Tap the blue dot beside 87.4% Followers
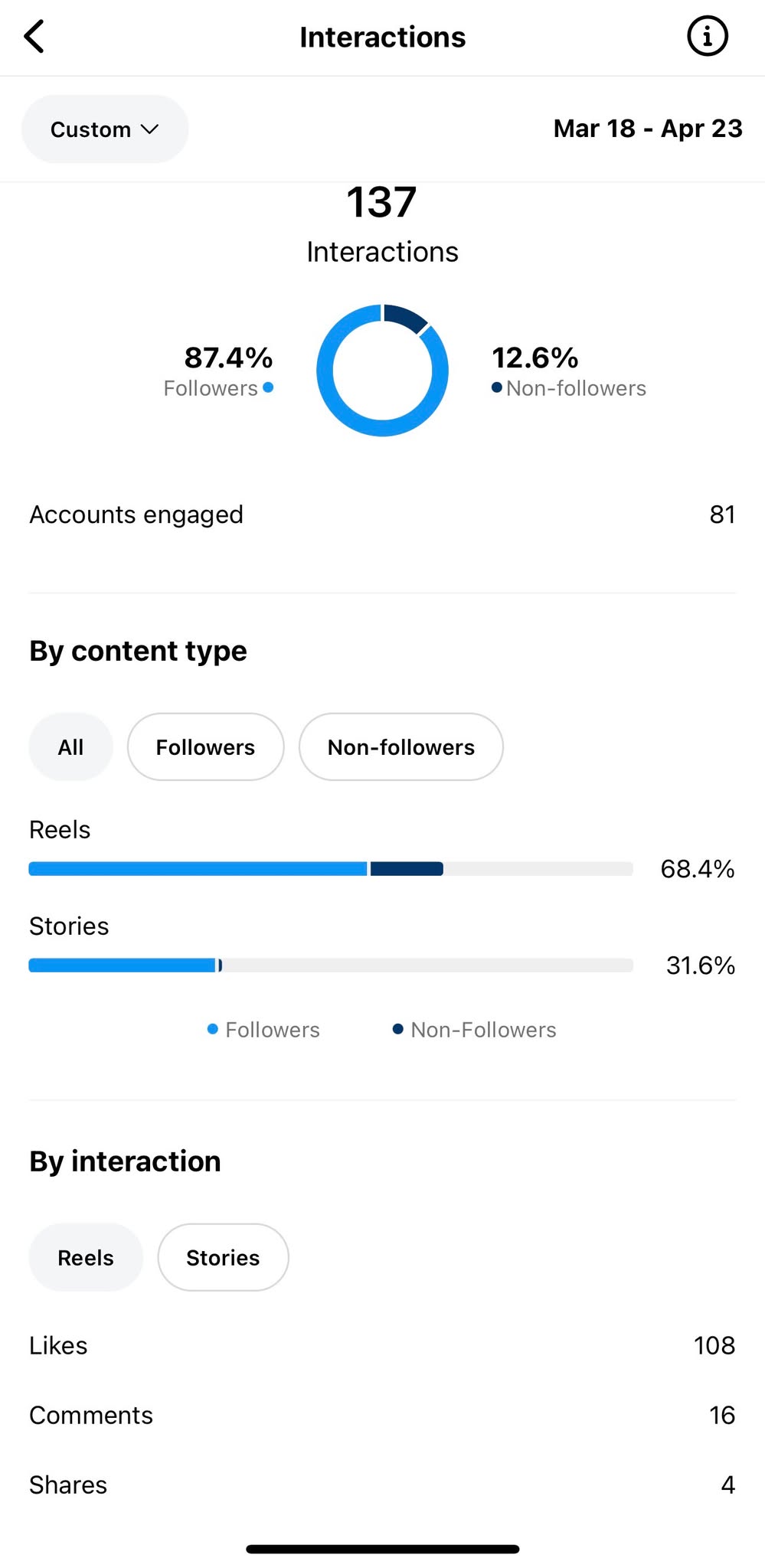This screenshot has width=765, height=1568. coord(268,387)
